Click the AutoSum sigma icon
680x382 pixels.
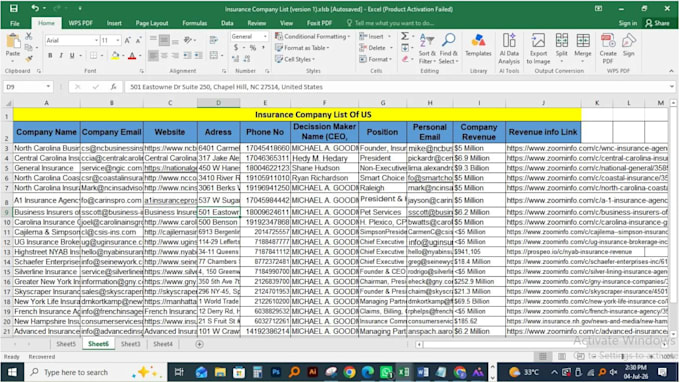(x=405, y=36)
